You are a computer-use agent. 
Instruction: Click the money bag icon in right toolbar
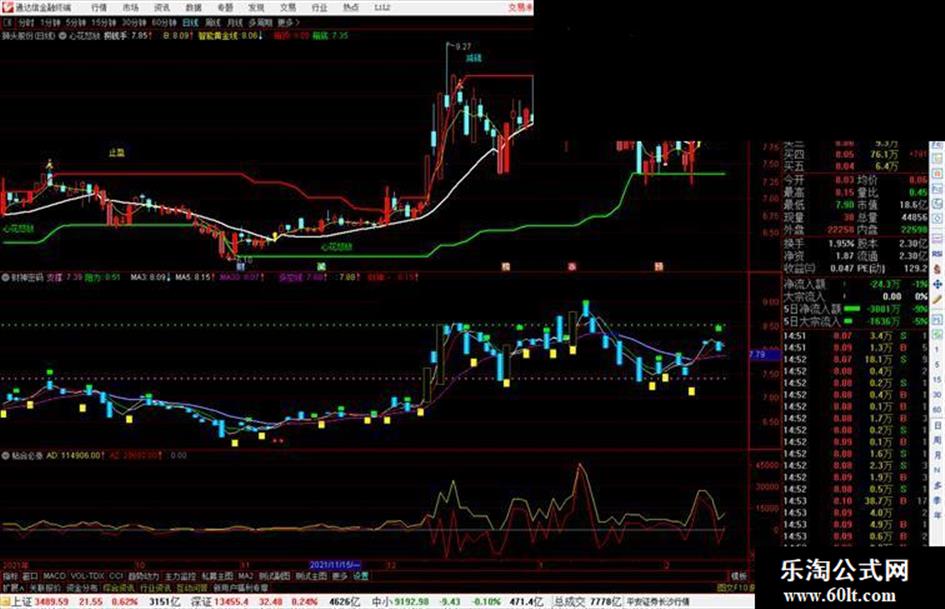click(937, 269)
